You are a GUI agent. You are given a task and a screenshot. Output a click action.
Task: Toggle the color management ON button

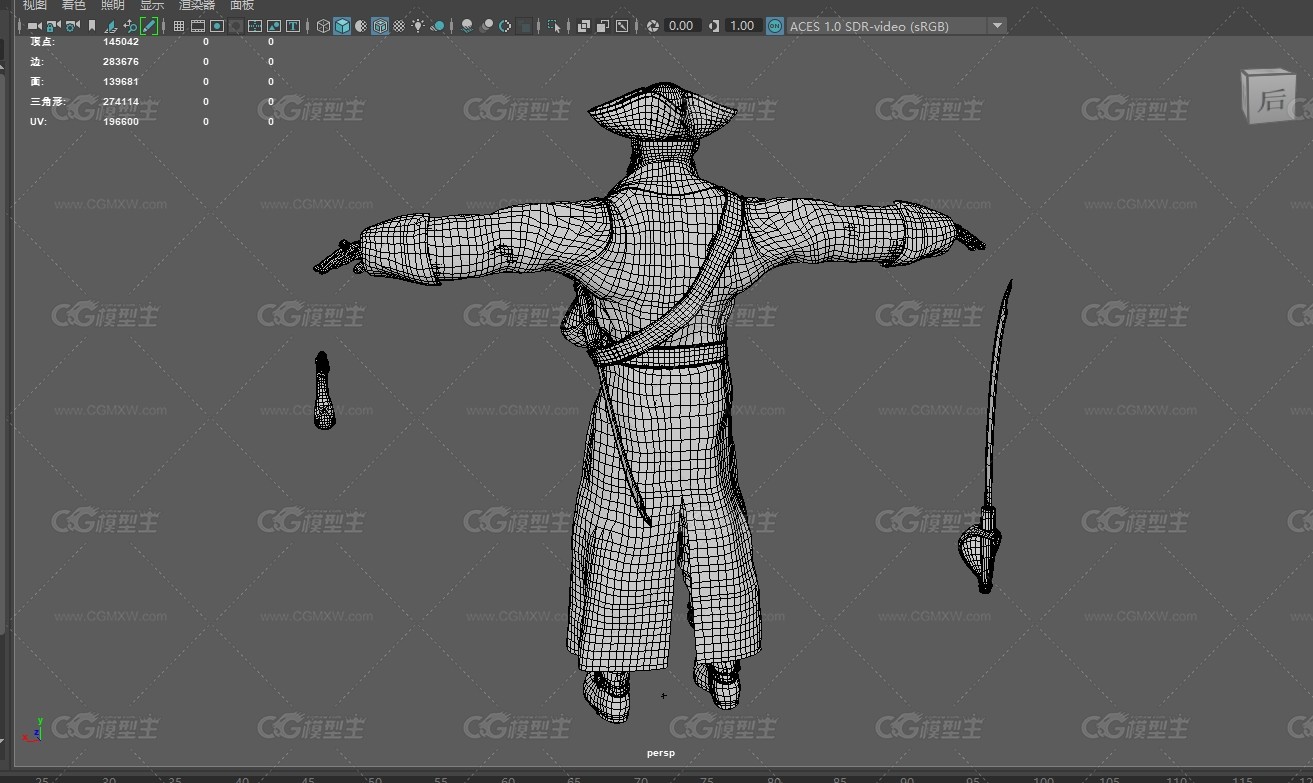(x=775, y=26)
